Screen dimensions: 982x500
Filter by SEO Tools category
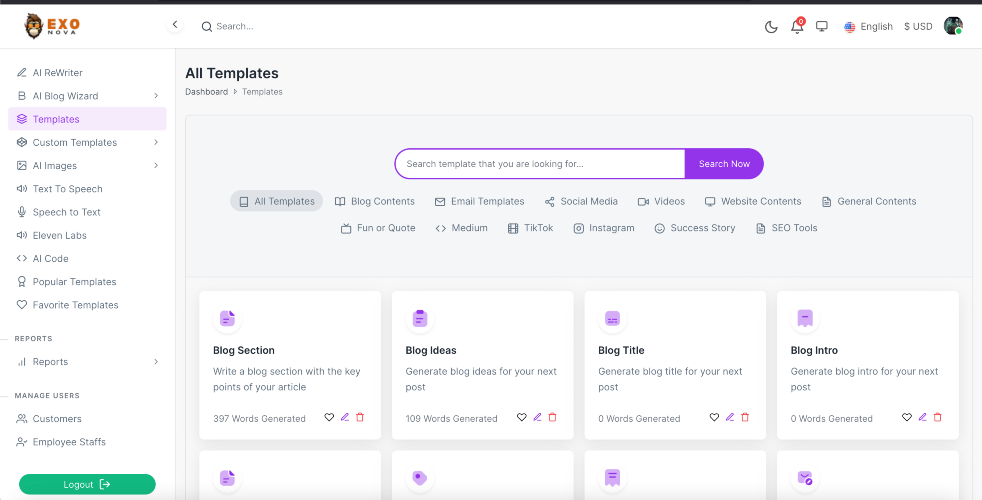point(787,228)
